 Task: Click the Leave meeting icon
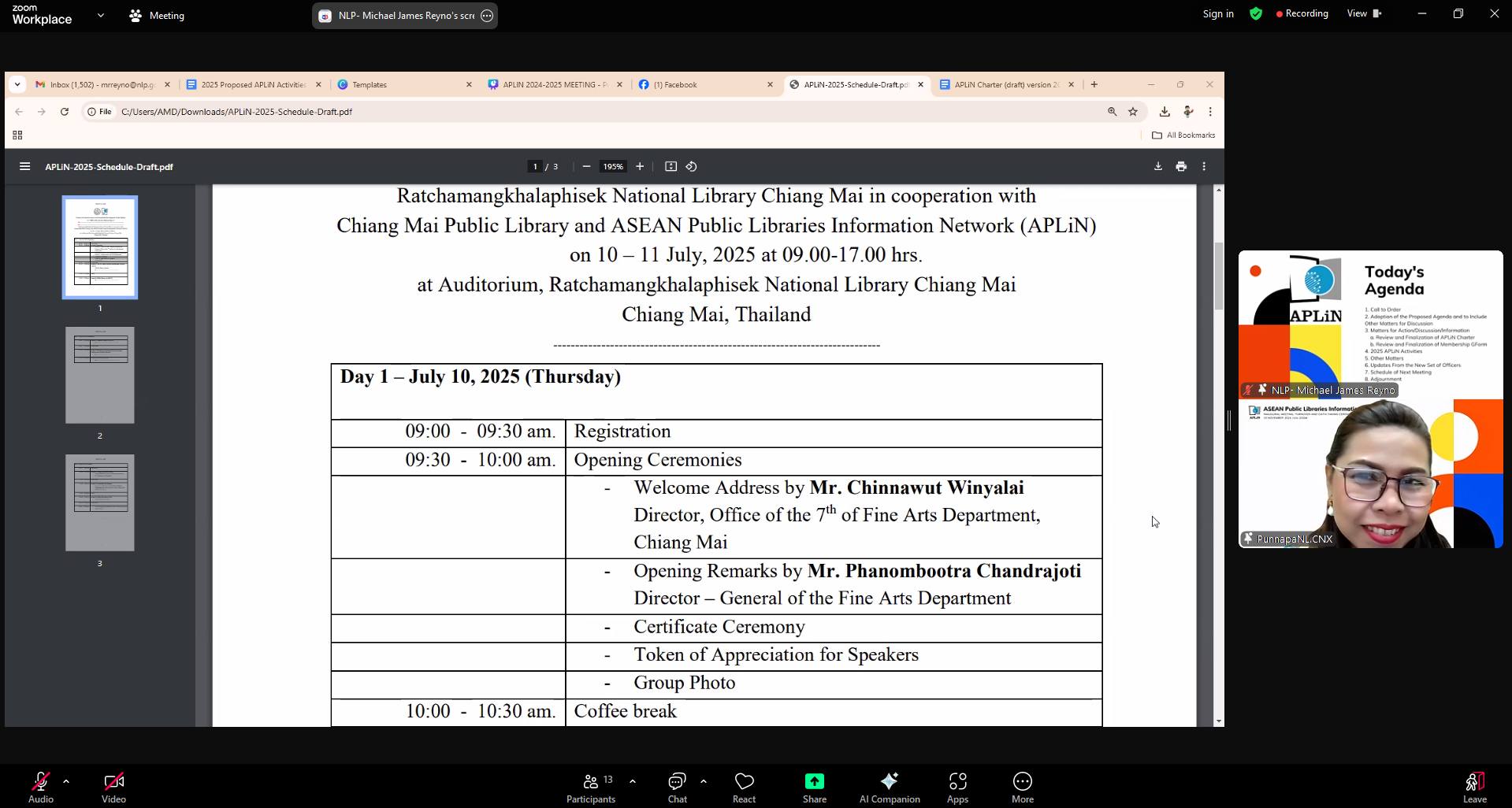pos(1474,787)
